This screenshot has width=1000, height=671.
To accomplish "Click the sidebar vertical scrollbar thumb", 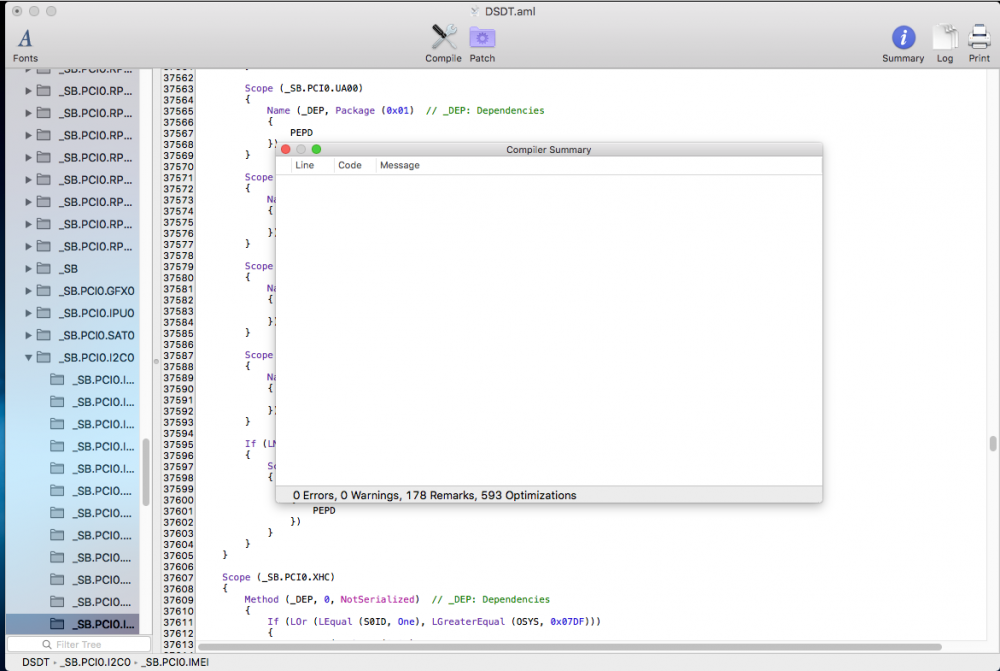I will click(x=145, y=472).
